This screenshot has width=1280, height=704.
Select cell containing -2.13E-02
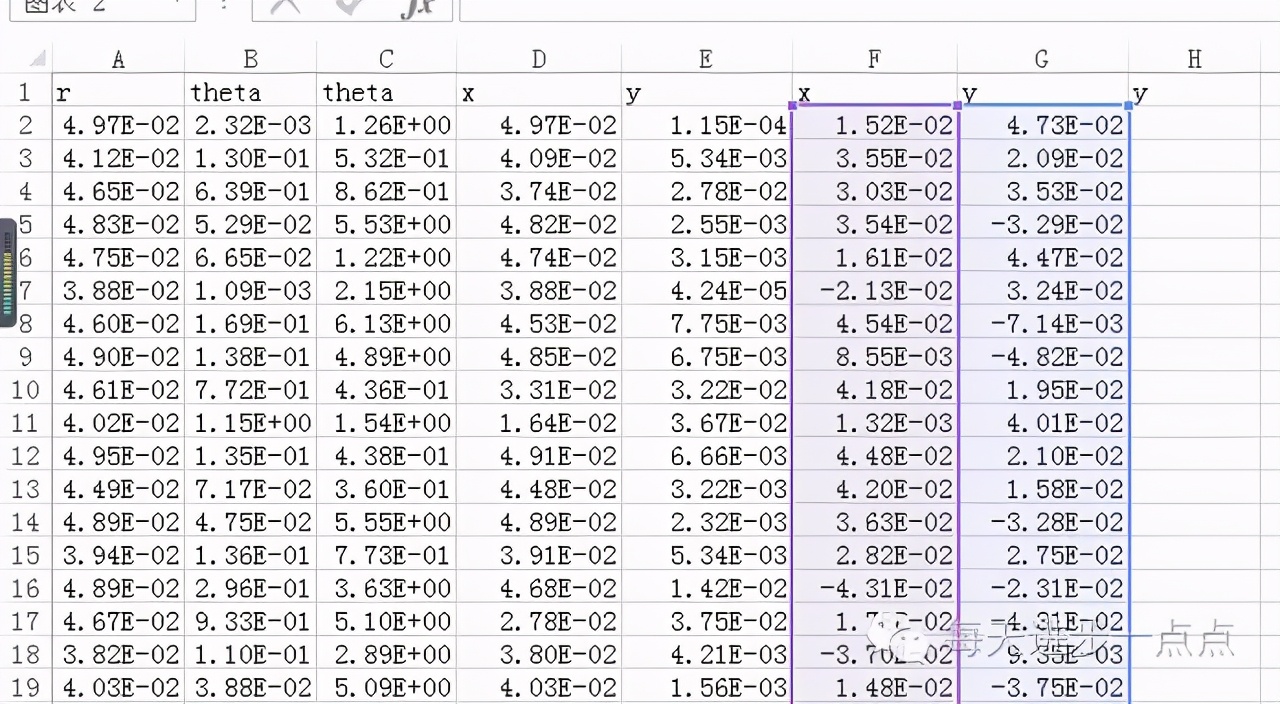coord(874,290)
